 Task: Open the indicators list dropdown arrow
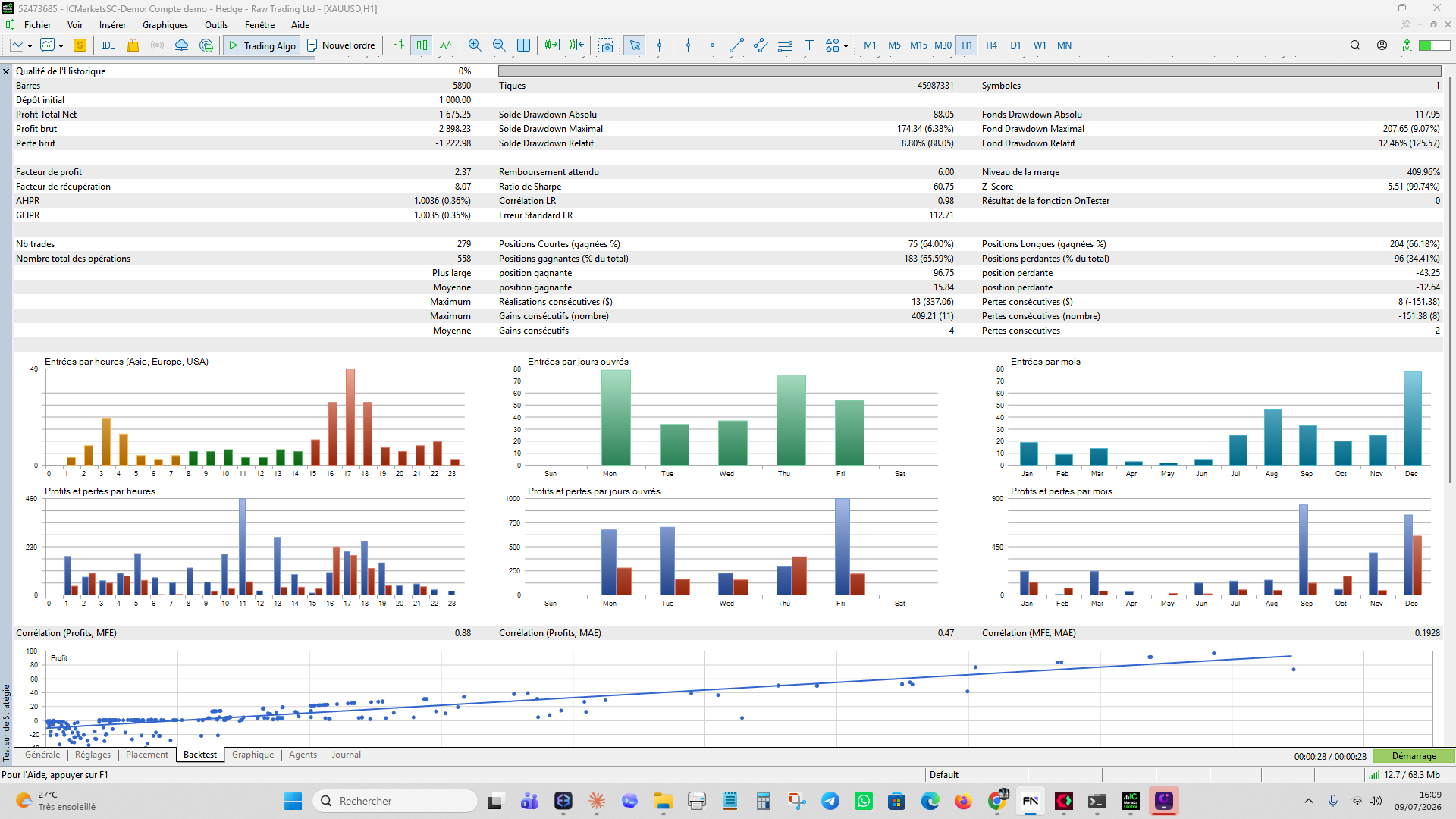[61, 46]
